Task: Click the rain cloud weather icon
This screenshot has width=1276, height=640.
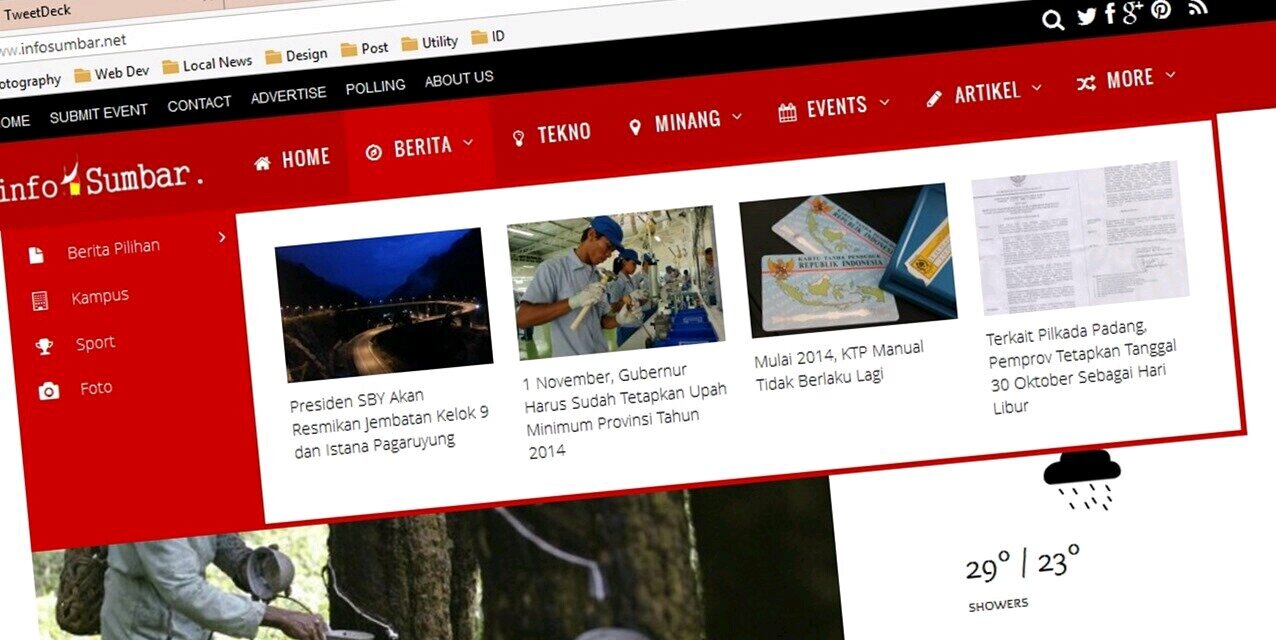Action: (x=1083, y=479)
